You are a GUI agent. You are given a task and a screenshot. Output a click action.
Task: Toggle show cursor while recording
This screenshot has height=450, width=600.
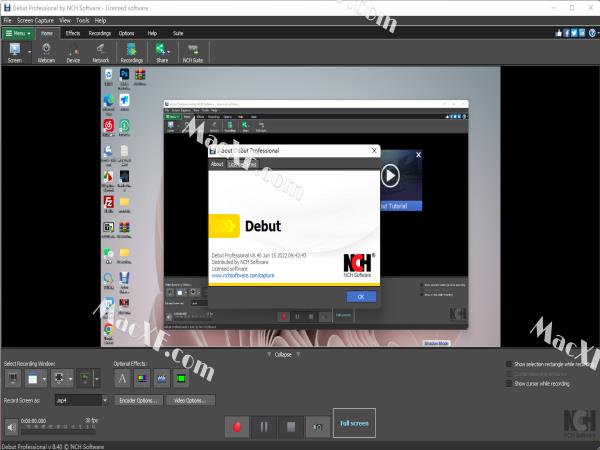coord(509,383)
